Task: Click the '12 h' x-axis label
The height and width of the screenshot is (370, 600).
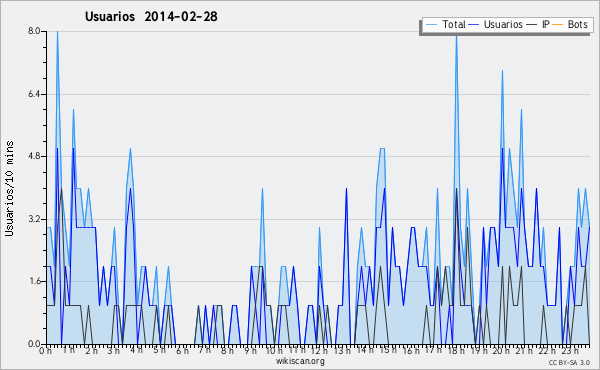Action: [319, 350]
